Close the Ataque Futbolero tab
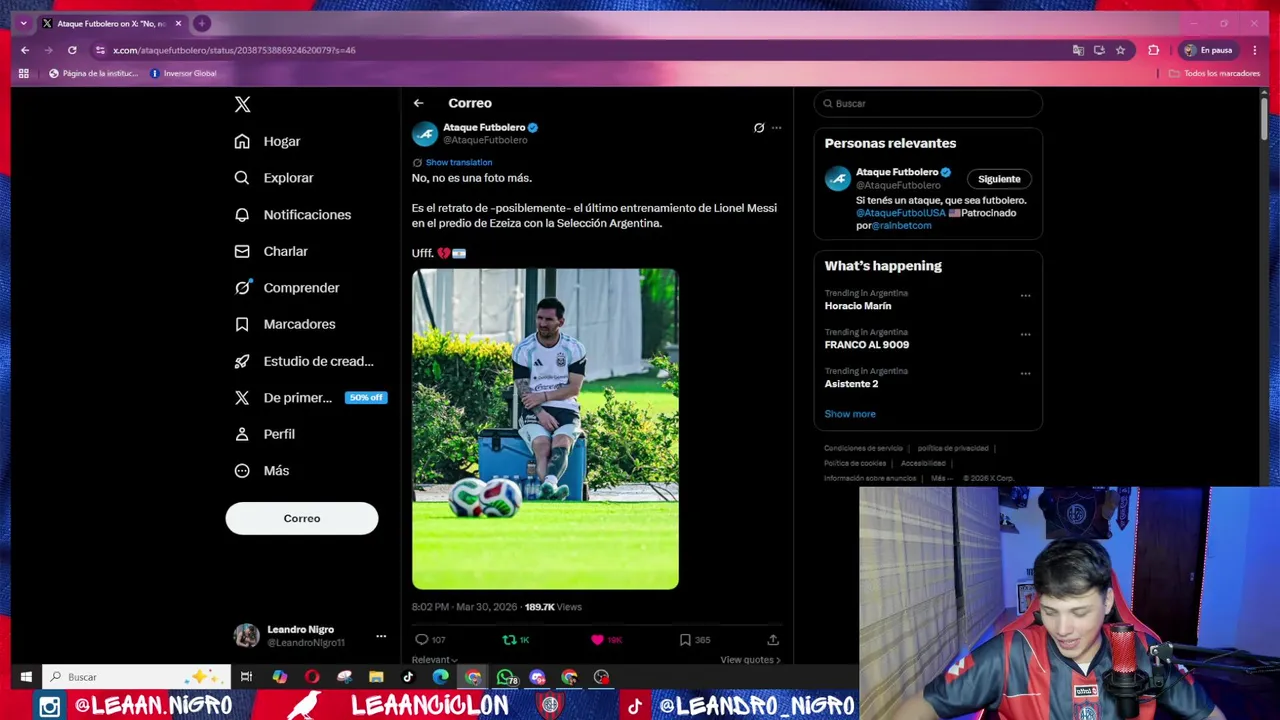Viewport: 1280px width, 720px height. (x=178, y=23)
